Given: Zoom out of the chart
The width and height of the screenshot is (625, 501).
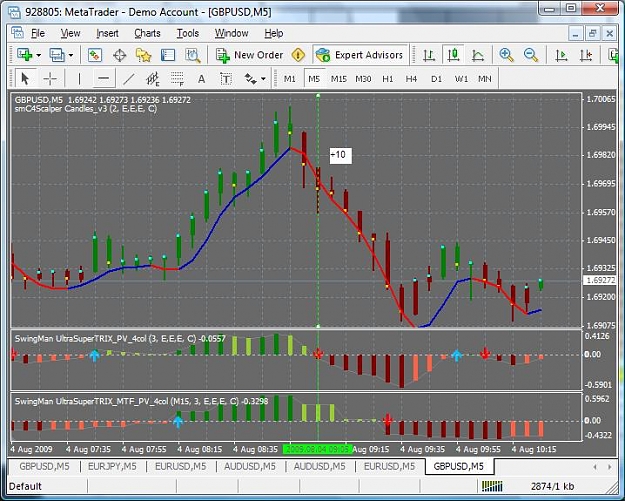Looking at the screenshot, I should coord(531,55).
